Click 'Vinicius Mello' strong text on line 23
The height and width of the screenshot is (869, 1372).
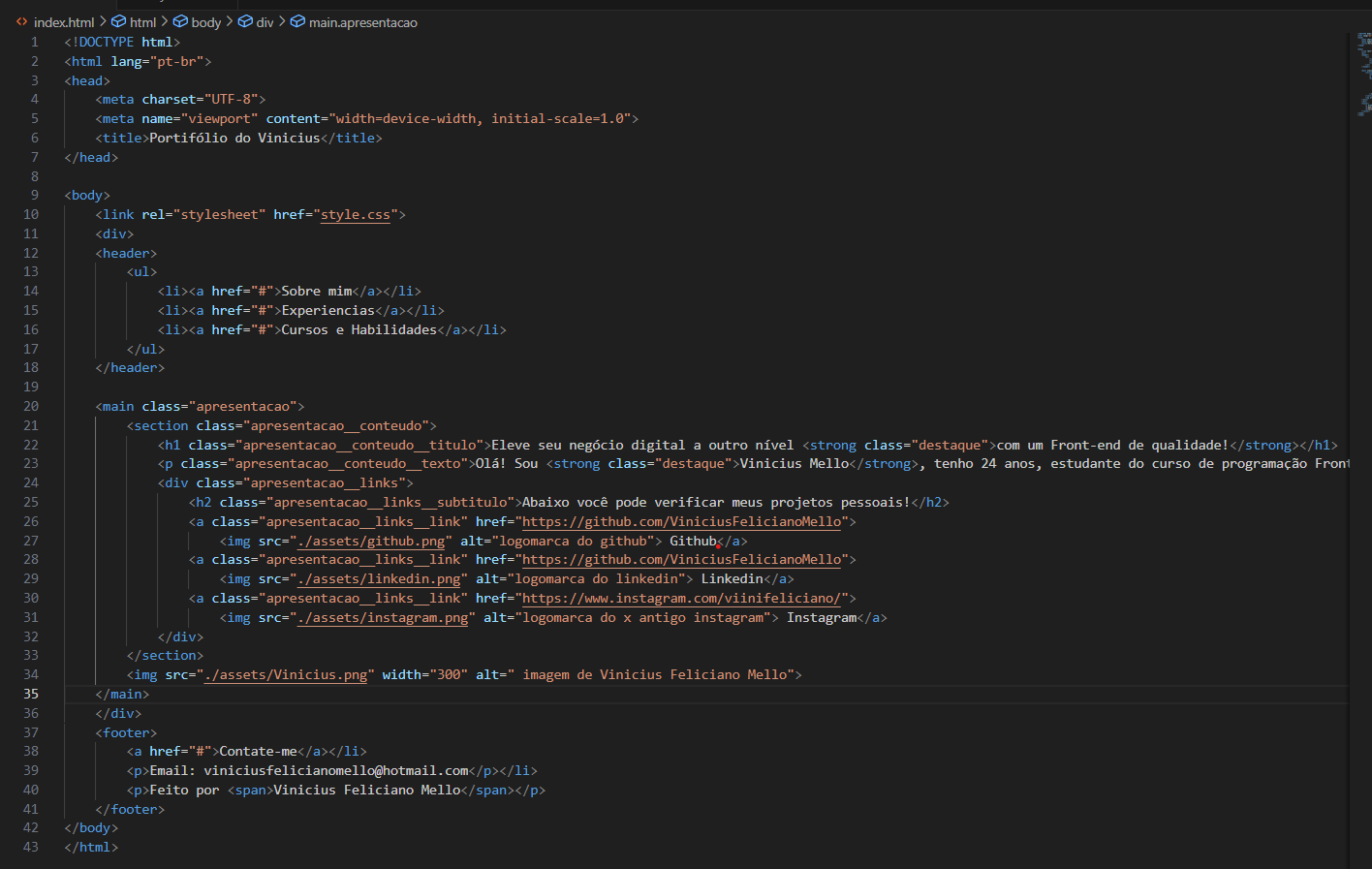(x=795, y=464)
